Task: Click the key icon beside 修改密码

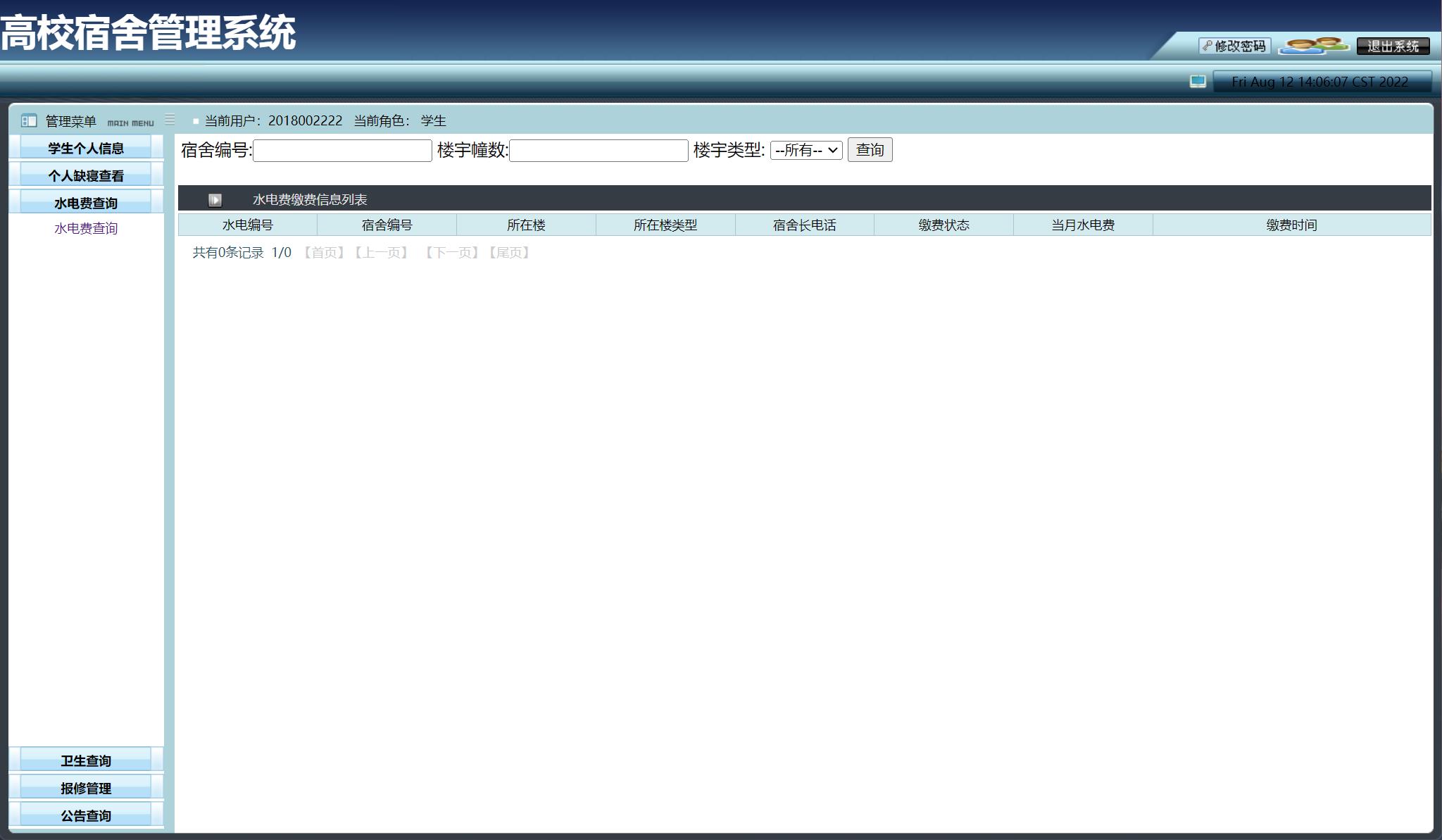Action: point(1206,46)
